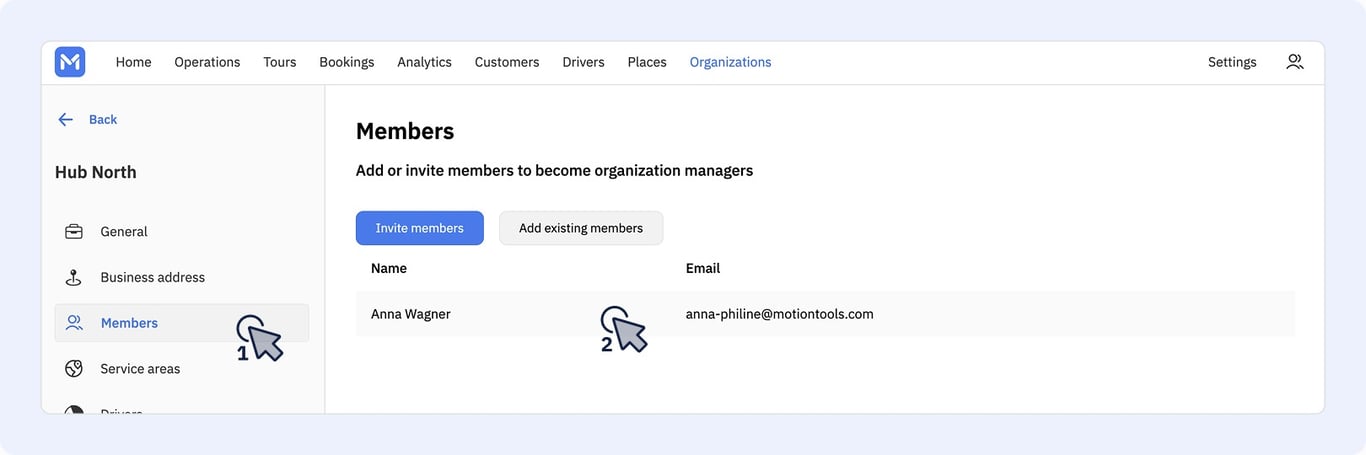Select the Anna Wagner member row
The height and width of the screenshot is (455, 1366).
tap(825, 314)
